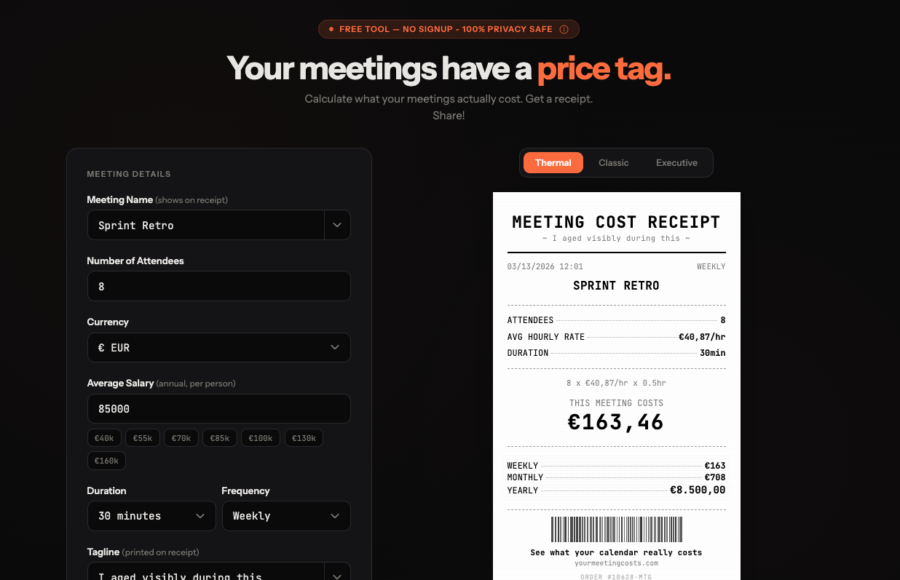Open the yourmeetingcosts.com link on receipt
Image resolution: width=900 pixels, height=580 pixels.
(x=616, y=563)
